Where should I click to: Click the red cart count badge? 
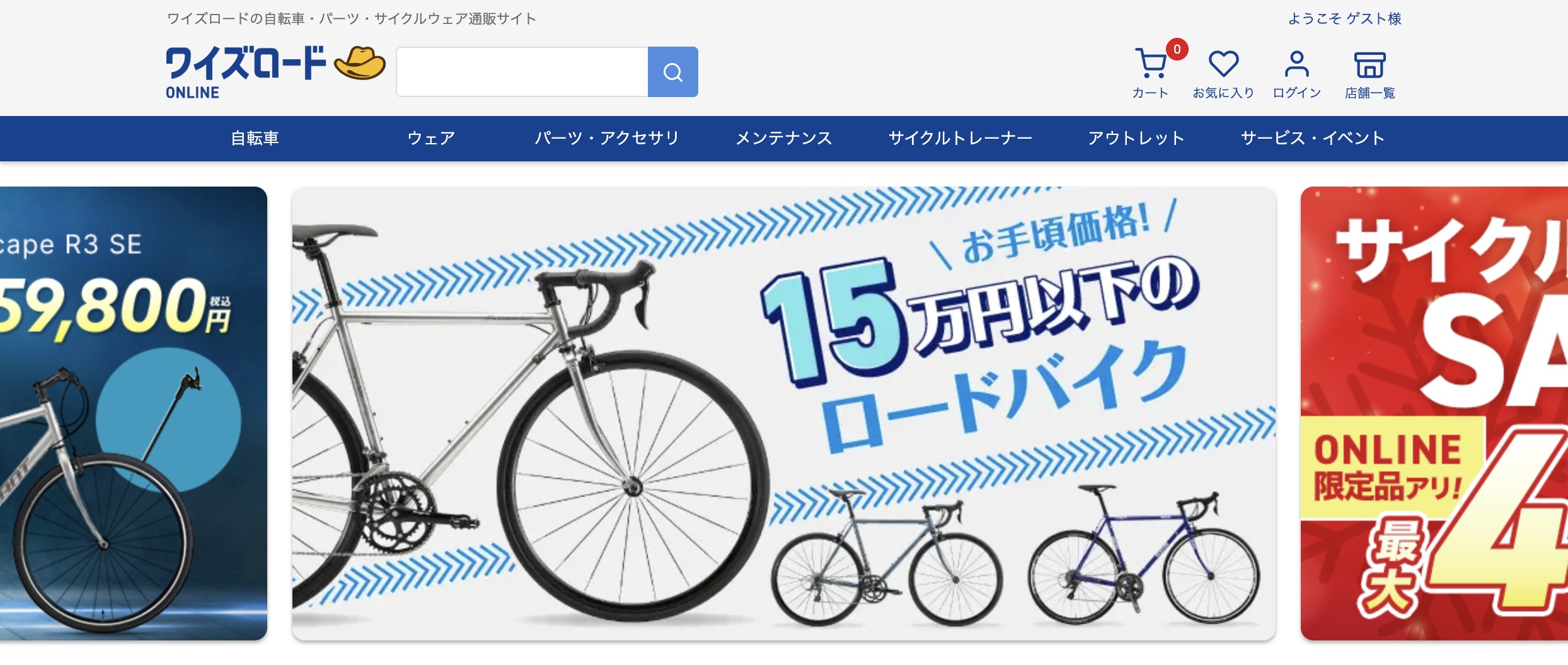[x=1177, y=49]
